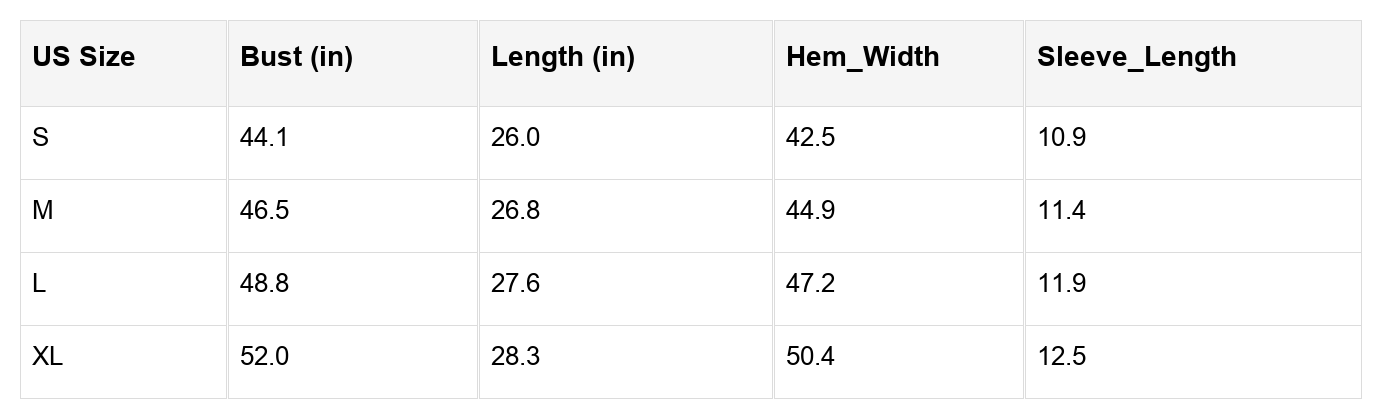Select the size M row label
Screen dimensions: 1381x418
[x=42, y=210]
